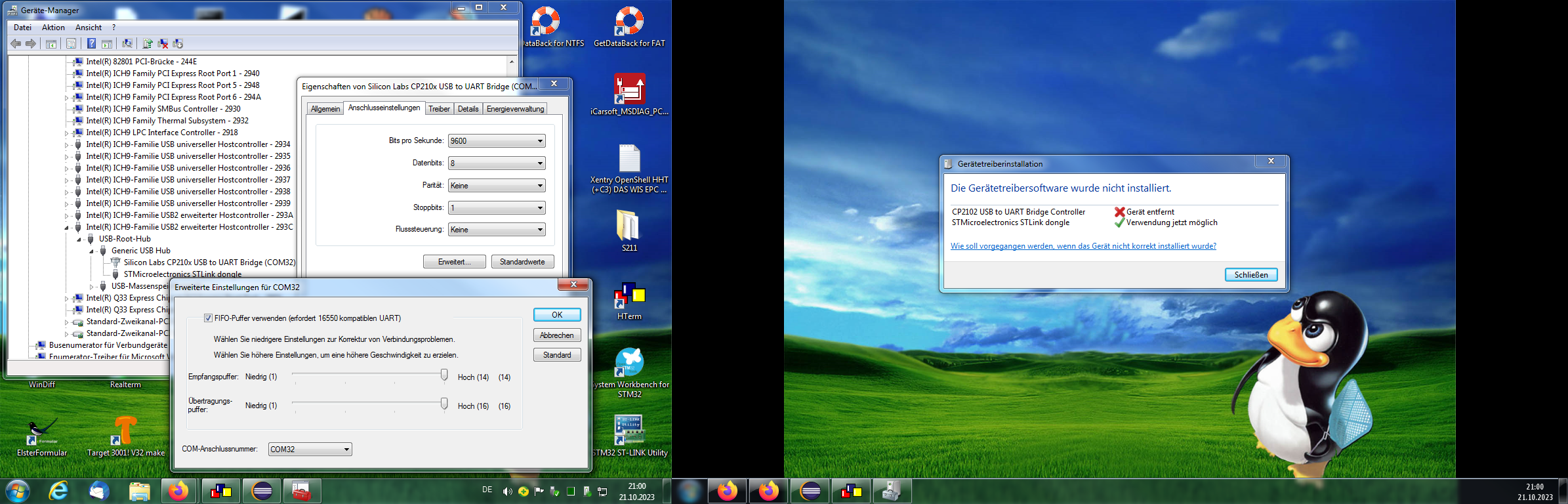The image size is (1568, 504).
Task: Click the disable device icon with down arrow
Action: click(x=178, y=43)
